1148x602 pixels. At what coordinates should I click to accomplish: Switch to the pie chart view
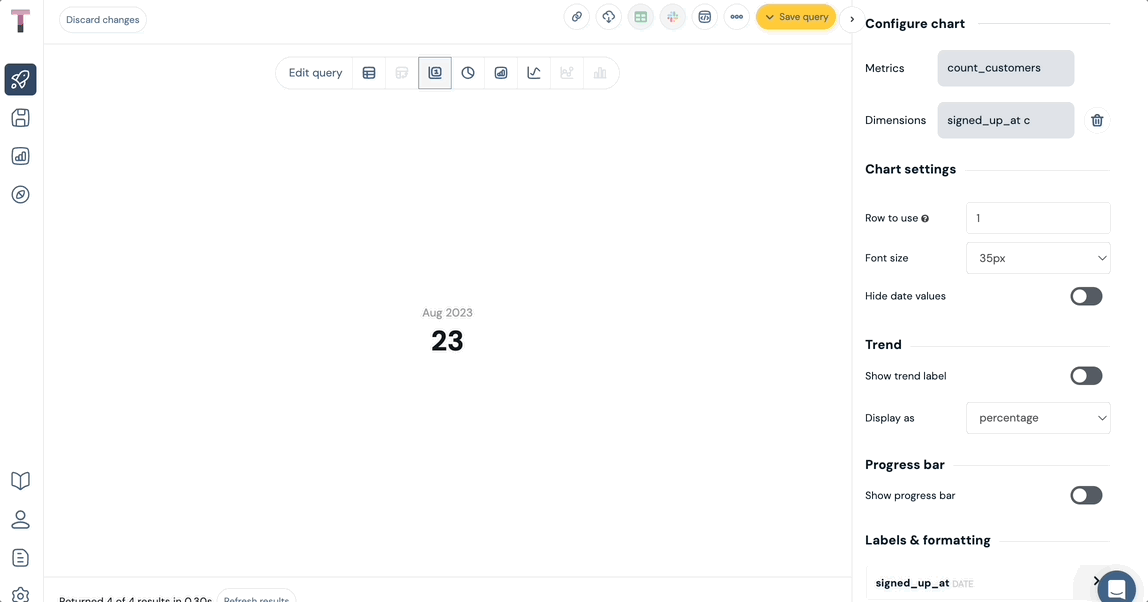[468, 73]
